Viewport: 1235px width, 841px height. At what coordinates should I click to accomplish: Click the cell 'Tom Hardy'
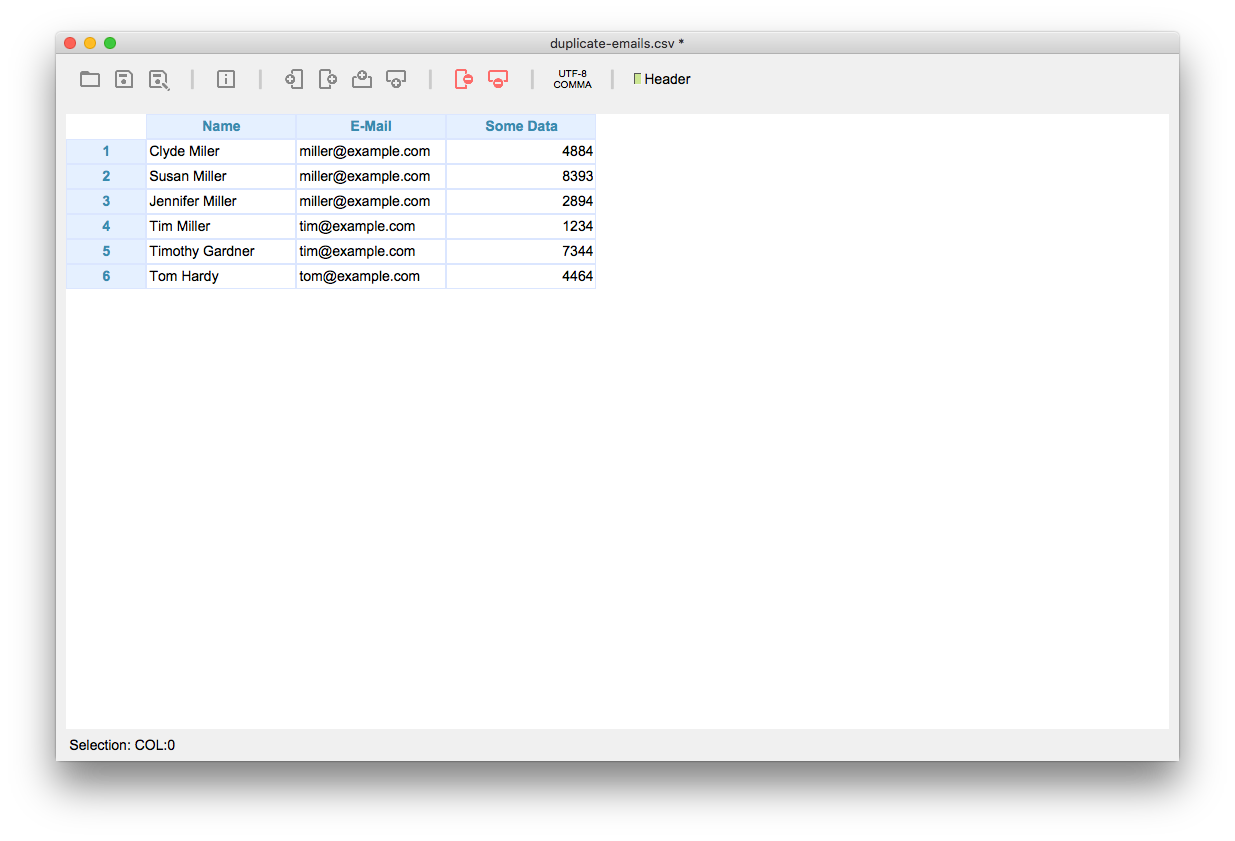(x=221, y=276)
